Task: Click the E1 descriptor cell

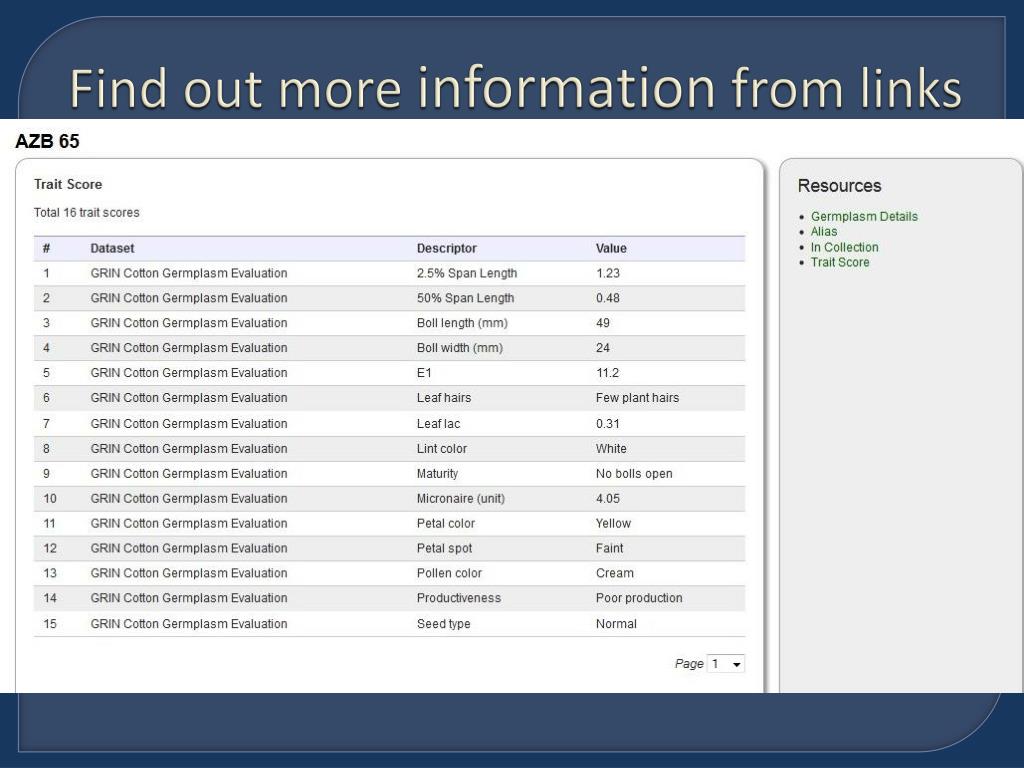Action: pos(424,373)
